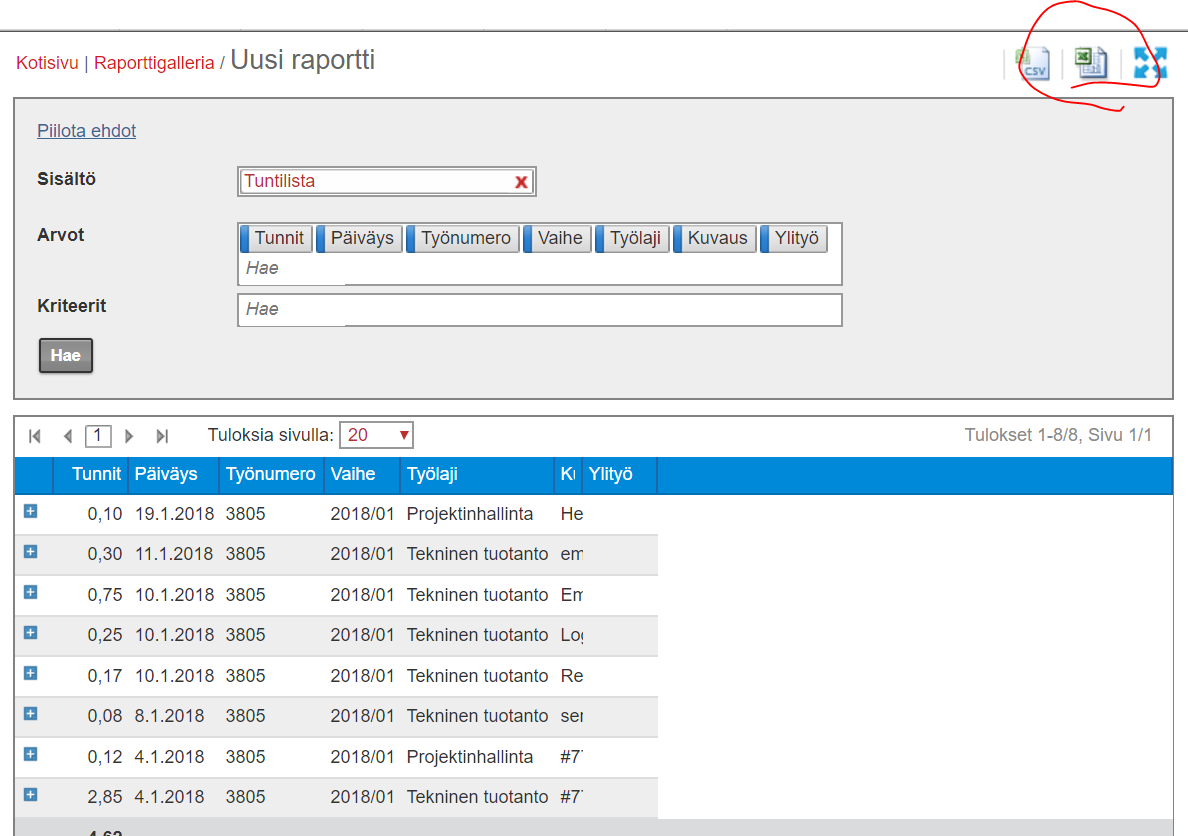The image size is (1188, 836).
Task: Click date cell 19.1.2018
Action: pyautogui.click(x=174, y=514)
